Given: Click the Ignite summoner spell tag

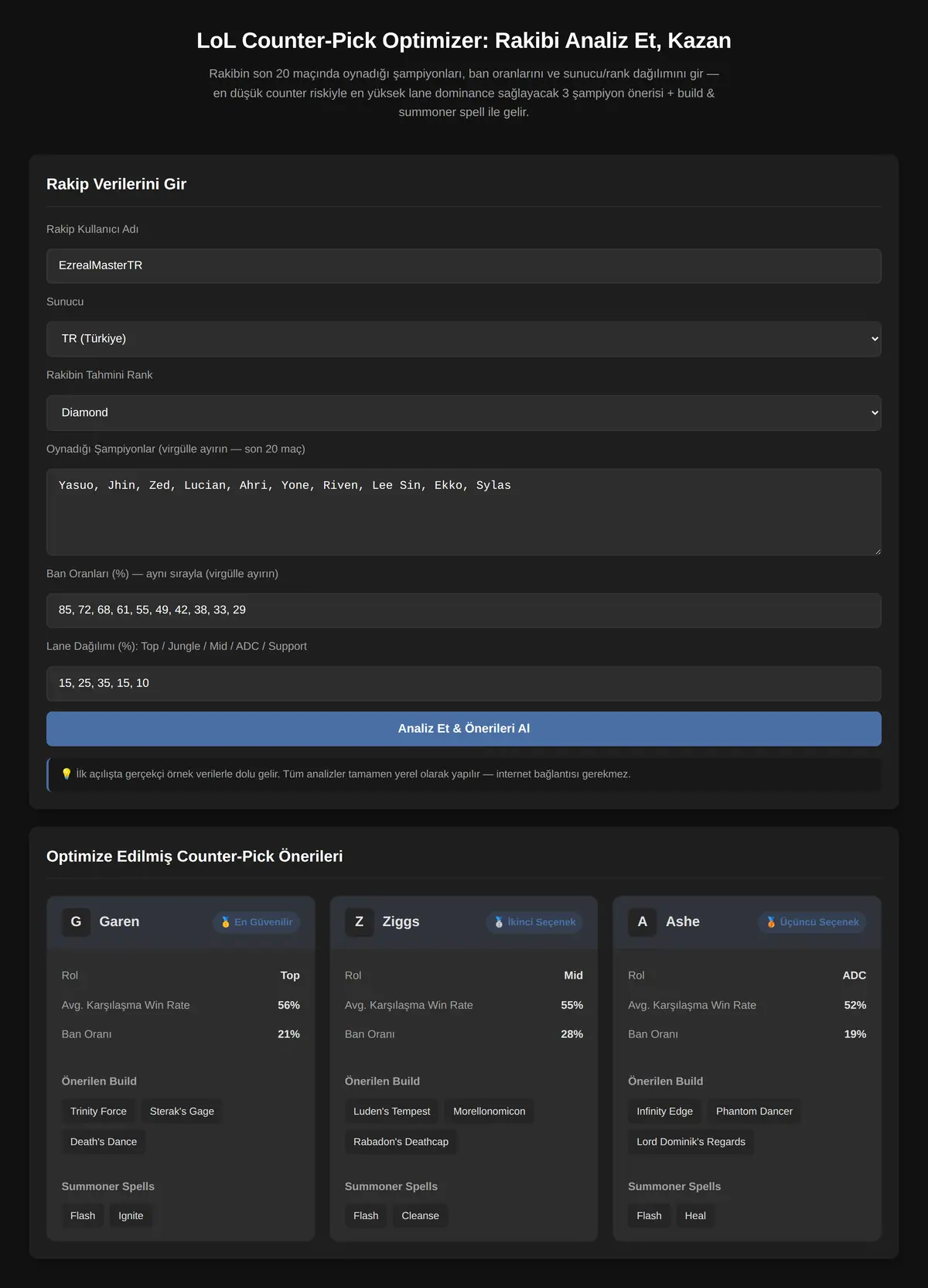Looking at the screenshot, I should click(131, 1216).
